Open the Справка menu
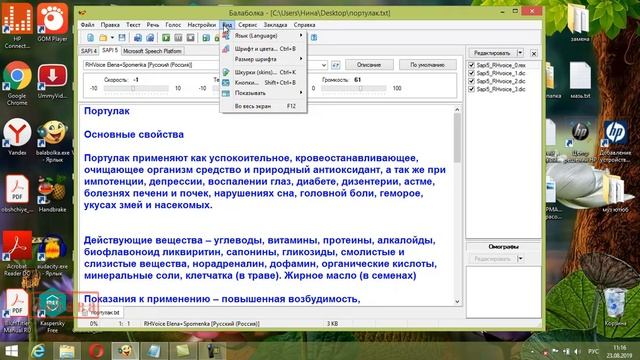 [304, 25]
